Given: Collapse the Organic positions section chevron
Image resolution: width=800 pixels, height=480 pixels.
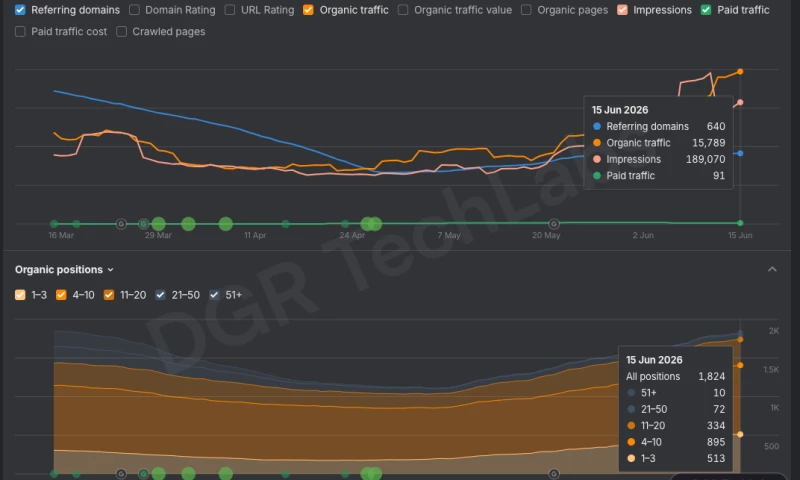Looking at the screenshot, I should (772, 269).
